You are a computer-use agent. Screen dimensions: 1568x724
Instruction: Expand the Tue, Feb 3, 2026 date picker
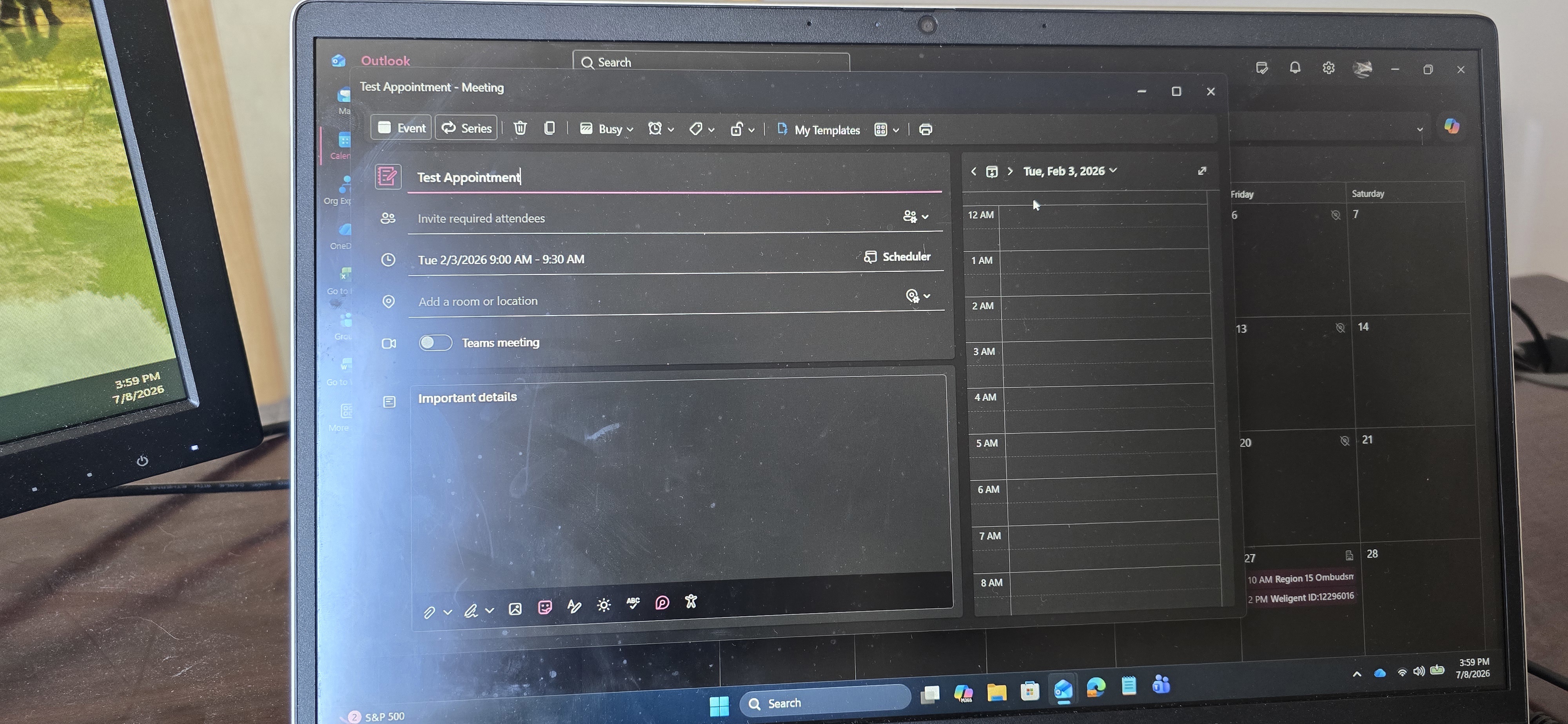pyautogui.click(x=1069, y=171)
